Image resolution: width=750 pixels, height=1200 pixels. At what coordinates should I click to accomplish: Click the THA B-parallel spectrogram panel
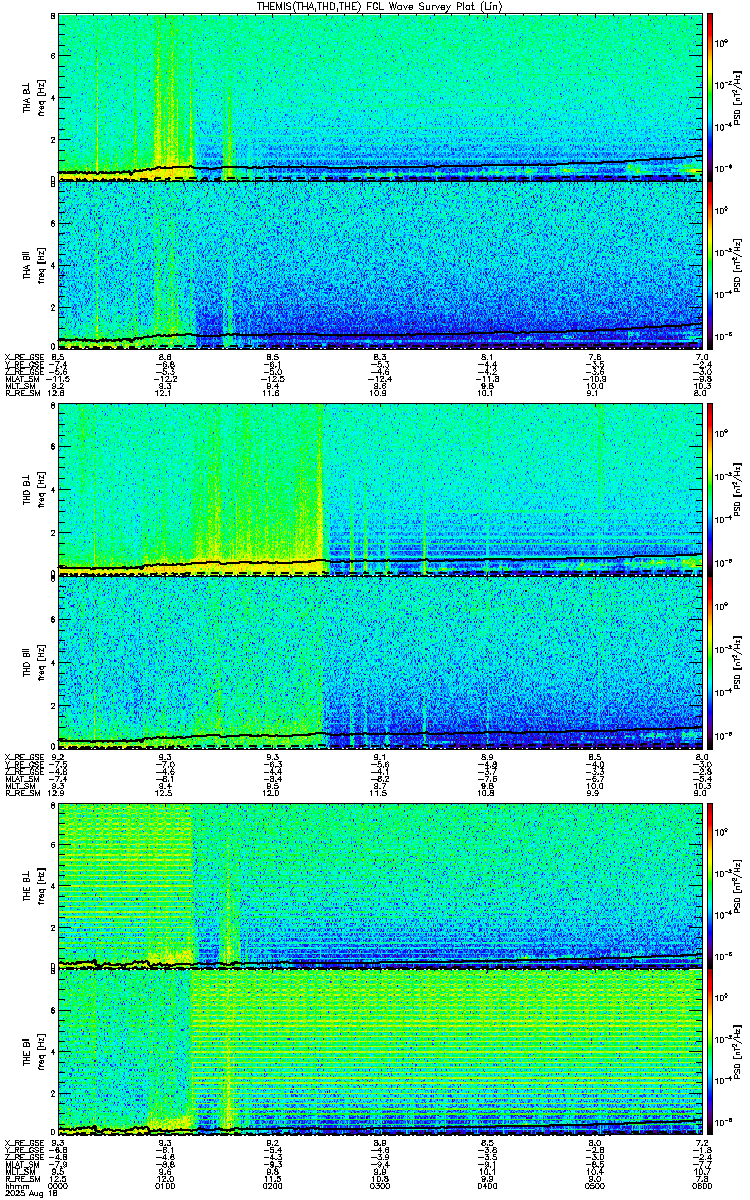380,265
